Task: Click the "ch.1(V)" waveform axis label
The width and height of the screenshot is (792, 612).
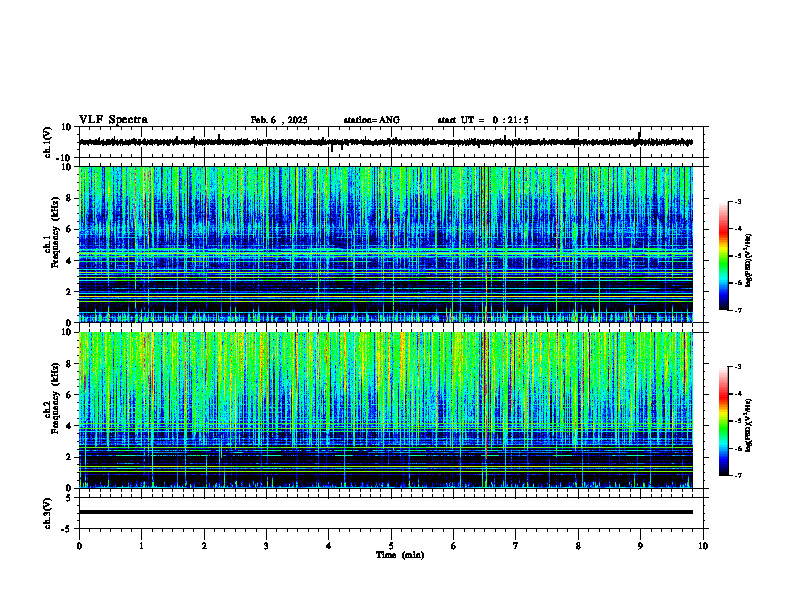Action: 47,142
